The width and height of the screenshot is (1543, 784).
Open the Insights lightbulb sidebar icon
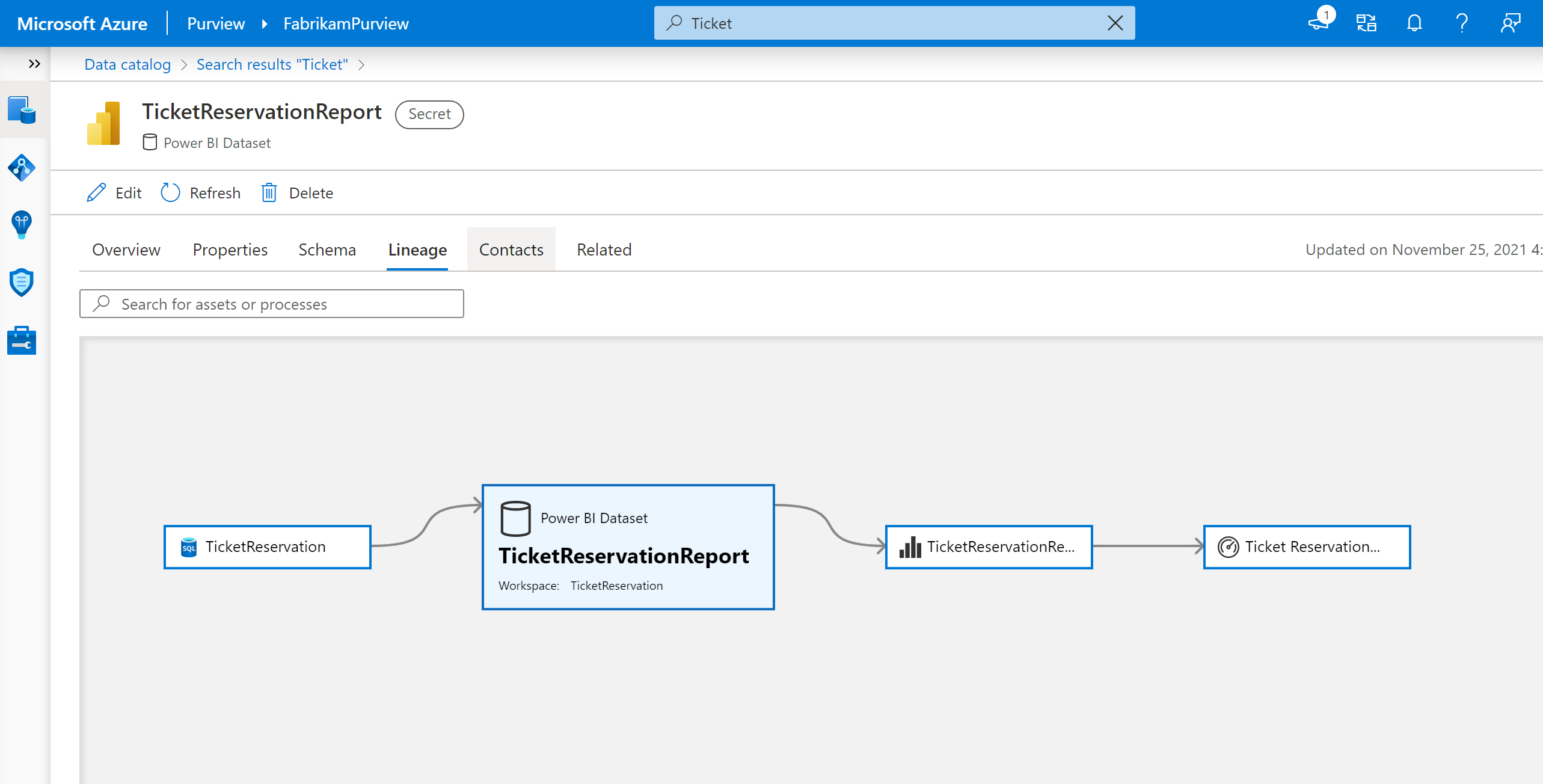[x=22, y=225]
